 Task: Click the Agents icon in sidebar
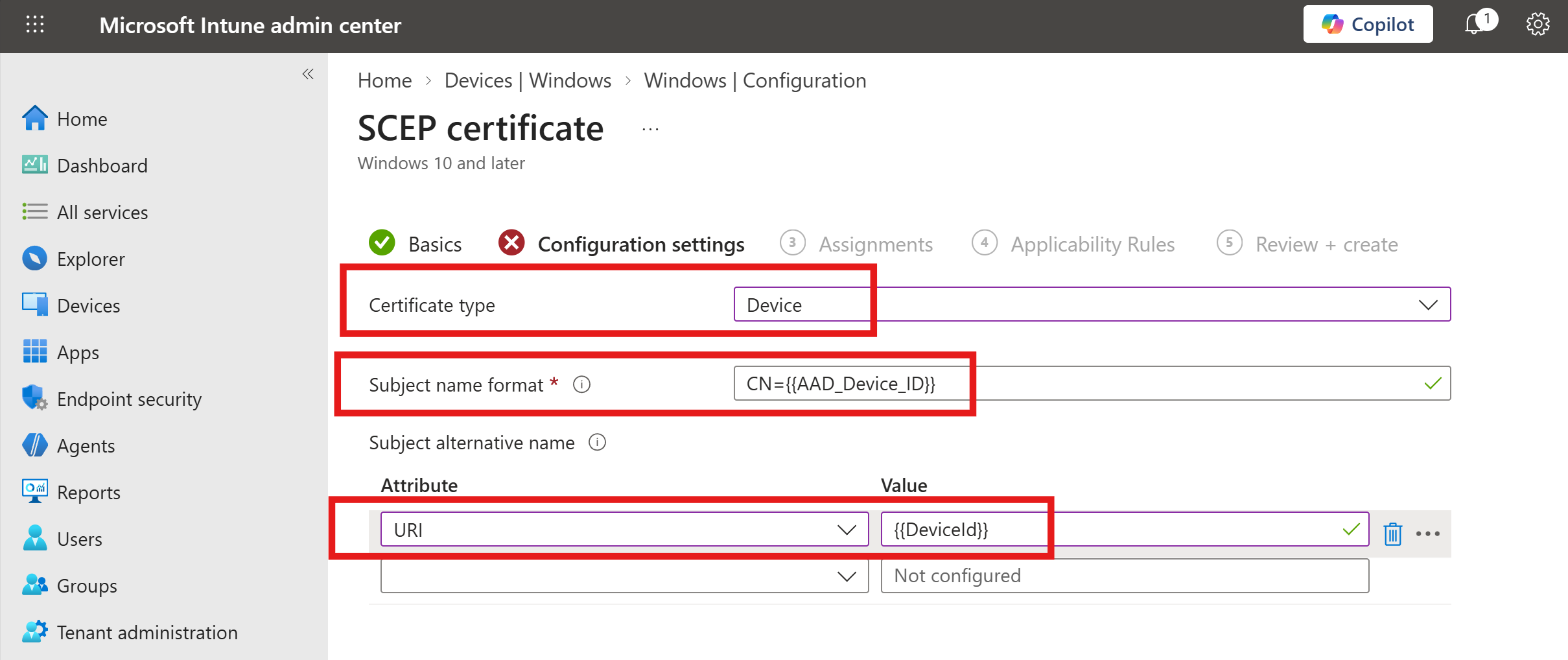point(35,445)
